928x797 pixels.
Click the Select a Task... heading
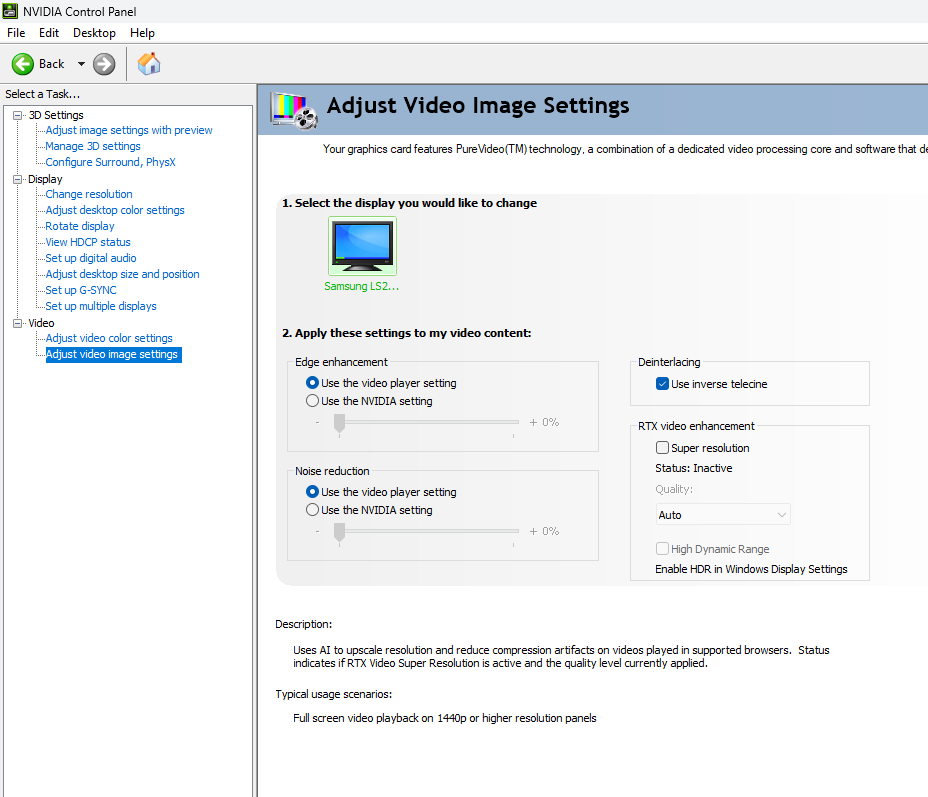[42, 94]
